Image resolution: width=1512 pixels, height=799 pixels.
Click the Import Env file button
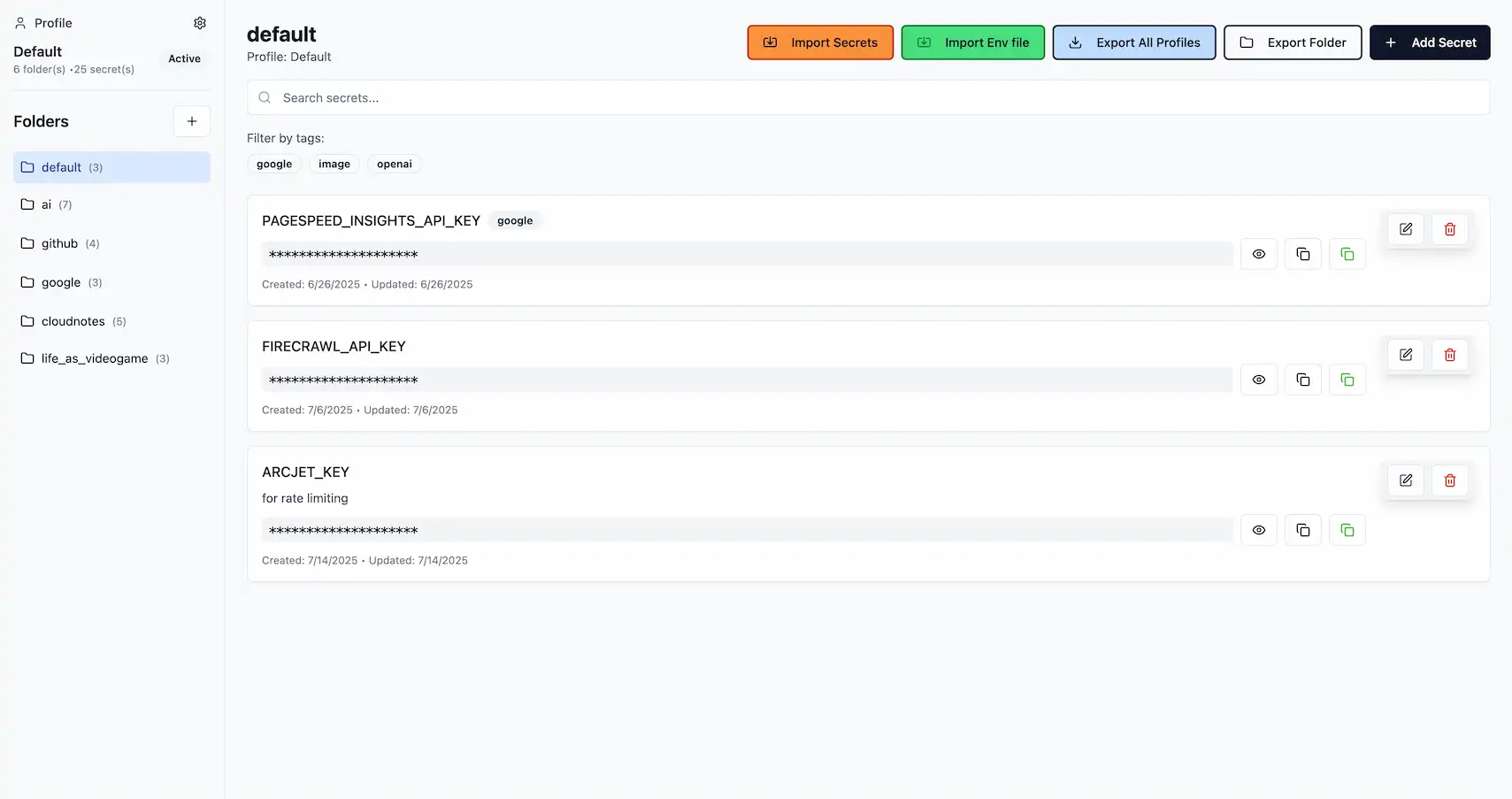pos(972,42)
